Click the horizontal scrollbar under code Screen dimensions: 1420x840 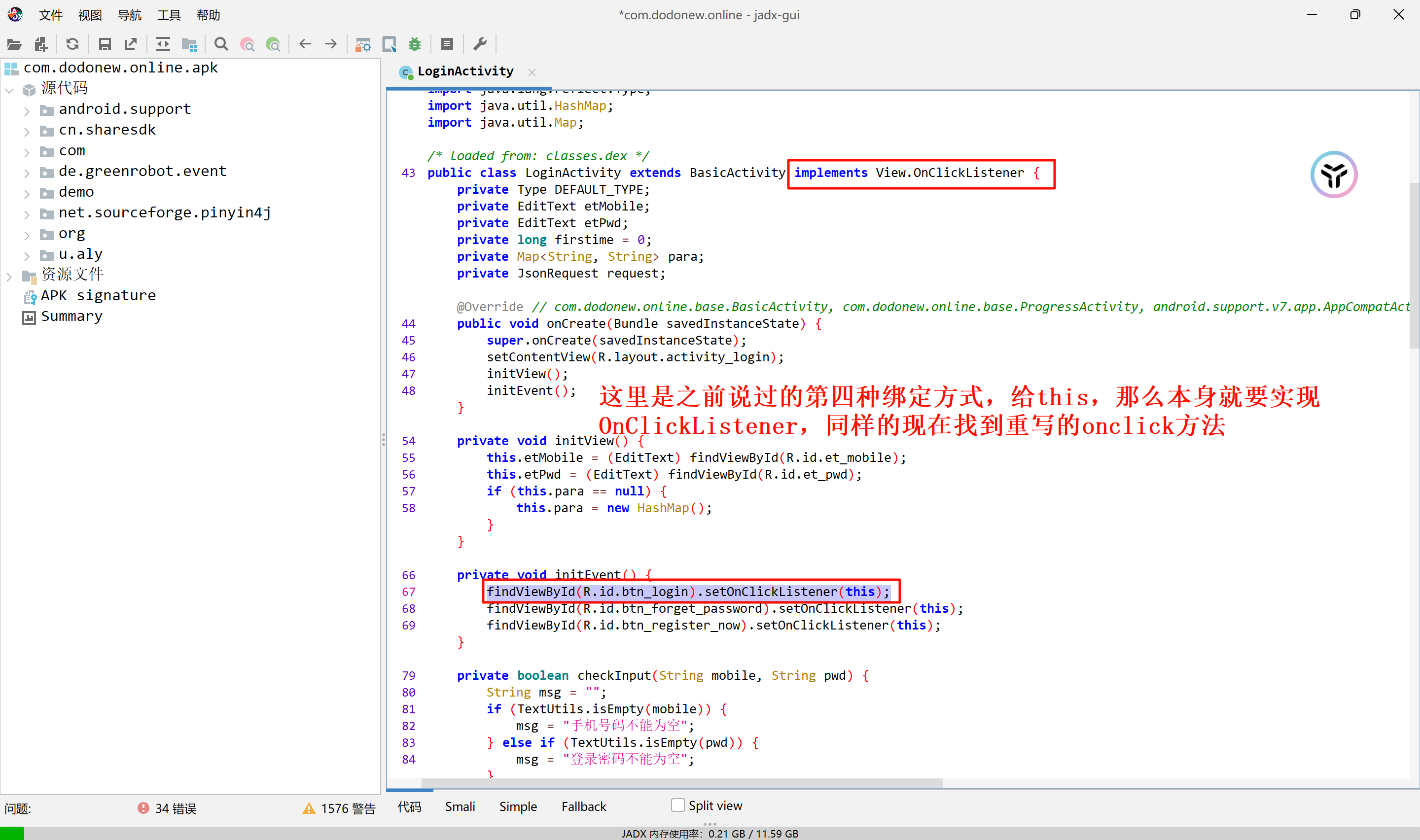pyautogui.click(x=682, y=783)
